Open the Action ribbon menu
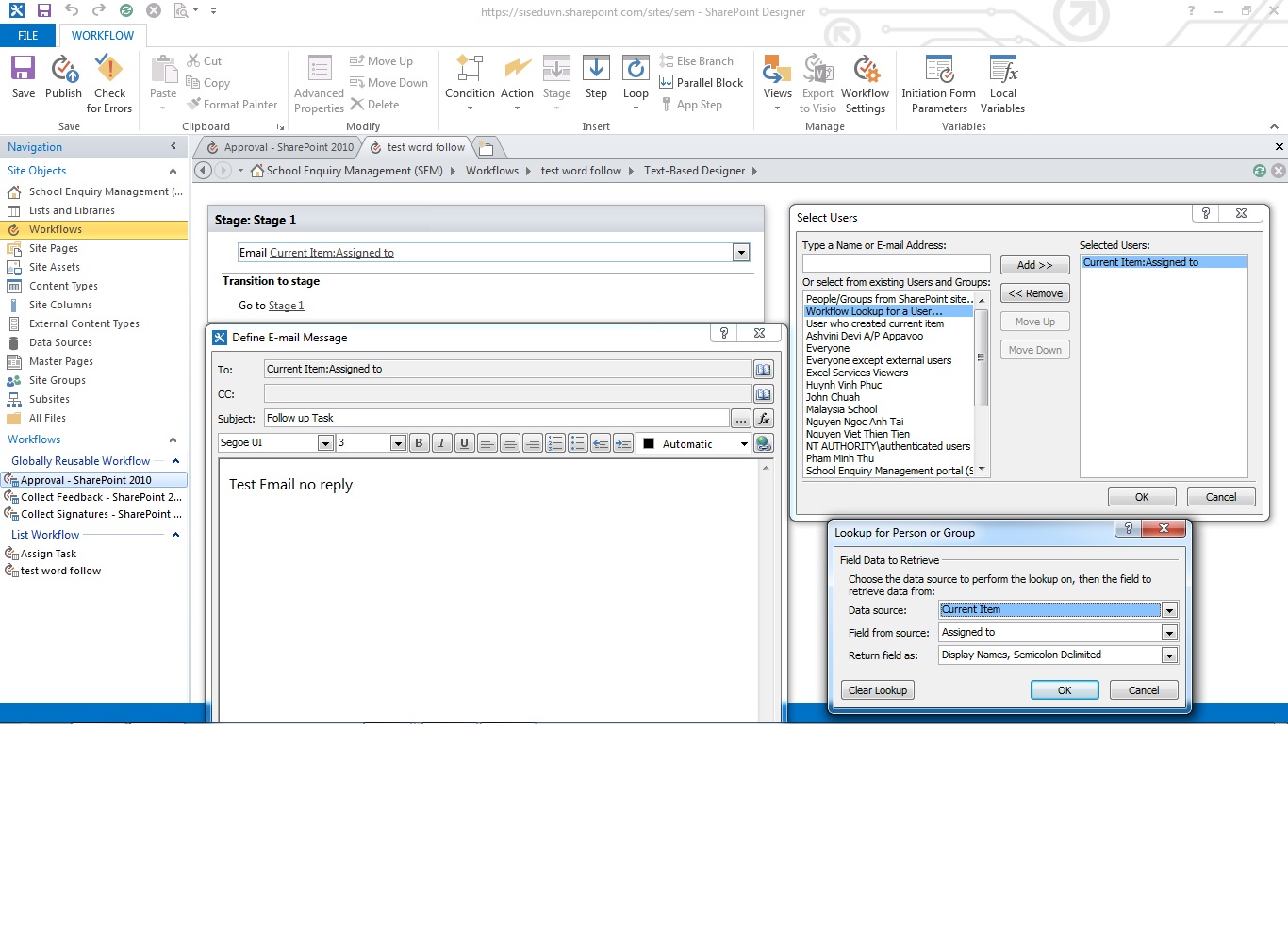The image size is (1288, 945). click(517, 83)
